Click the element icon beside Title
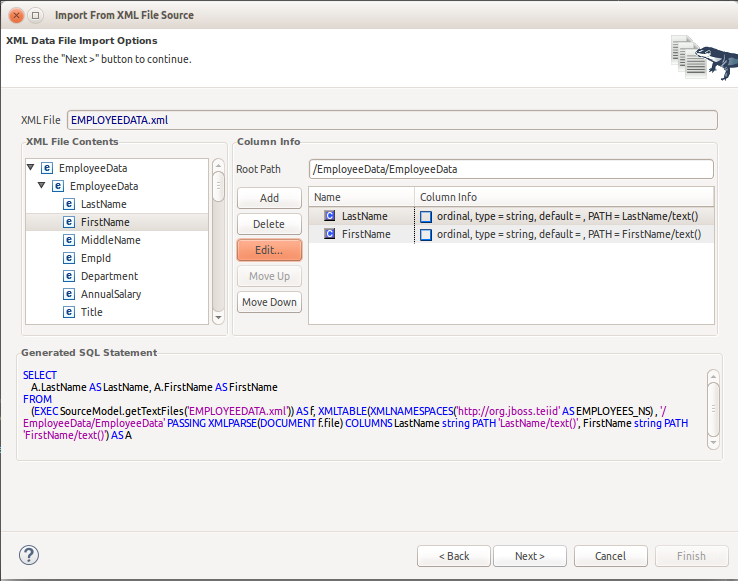This screenshot has width=738, height=581. click(69, 312)
